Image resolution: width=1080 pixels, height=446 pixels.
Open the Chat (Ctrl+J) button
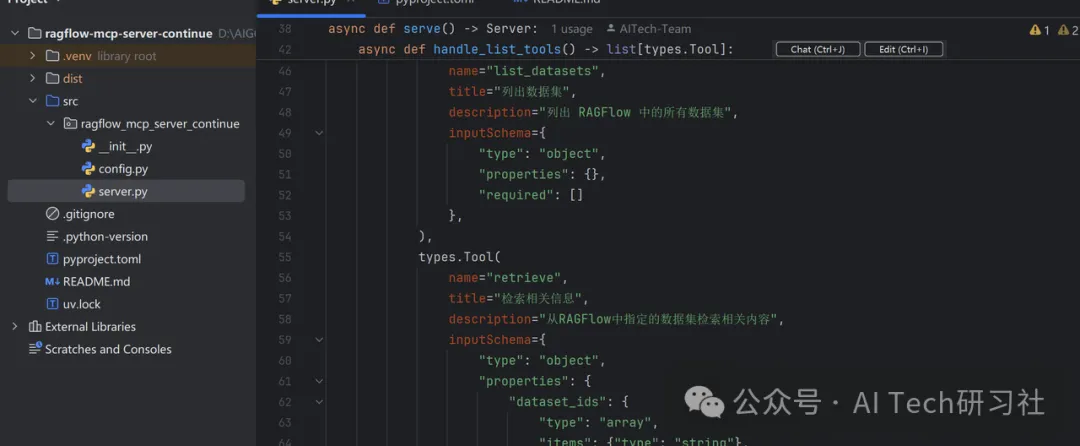818,50
